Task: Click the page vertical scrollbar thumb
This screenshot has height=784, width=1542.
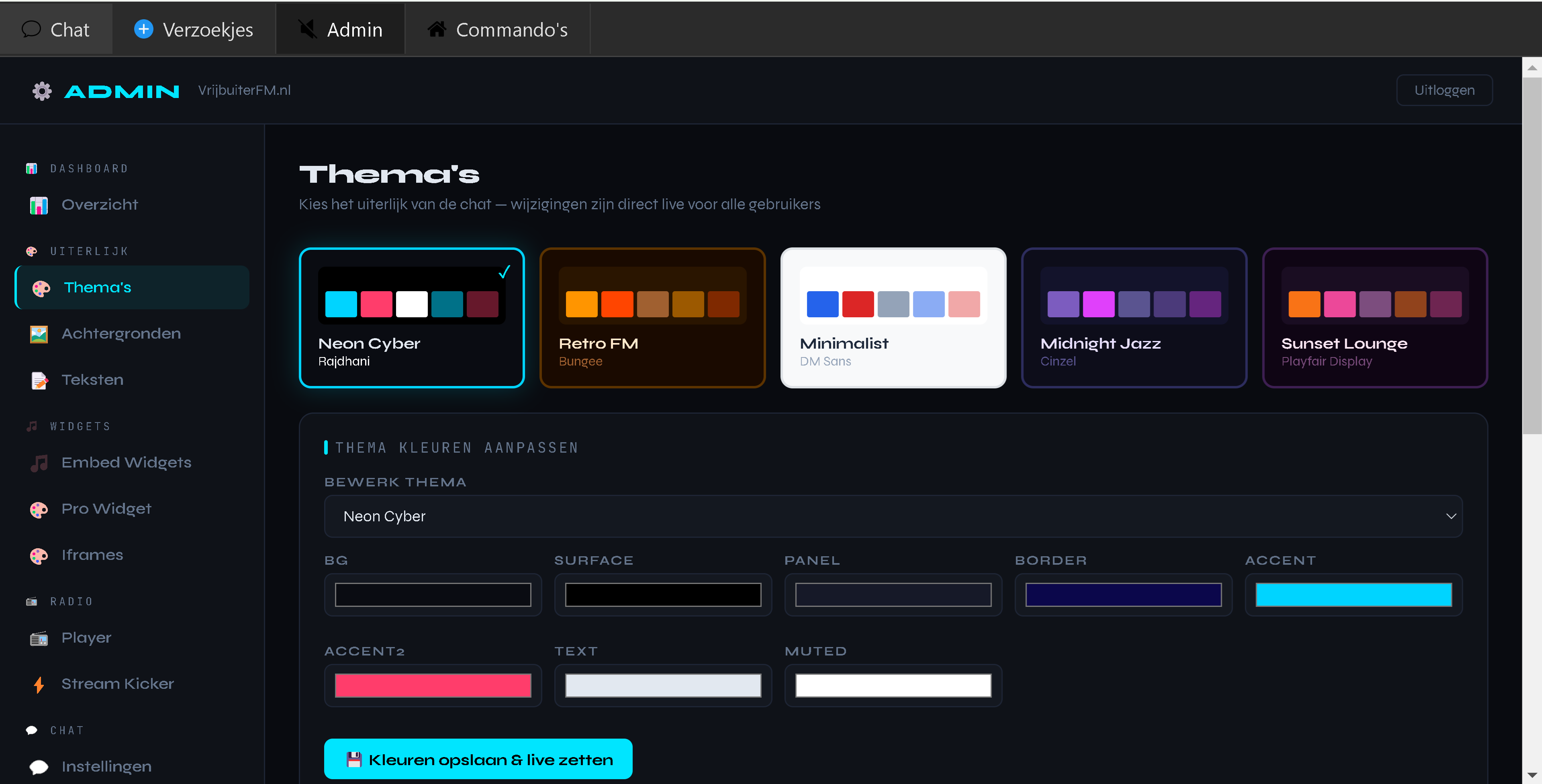Action: pyautogui.click(x=1532, y=255)
